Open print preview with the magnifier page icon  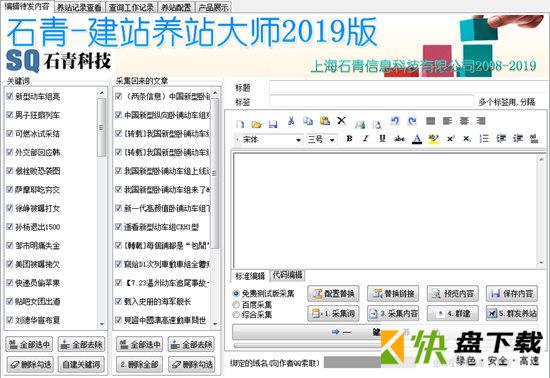377,124
